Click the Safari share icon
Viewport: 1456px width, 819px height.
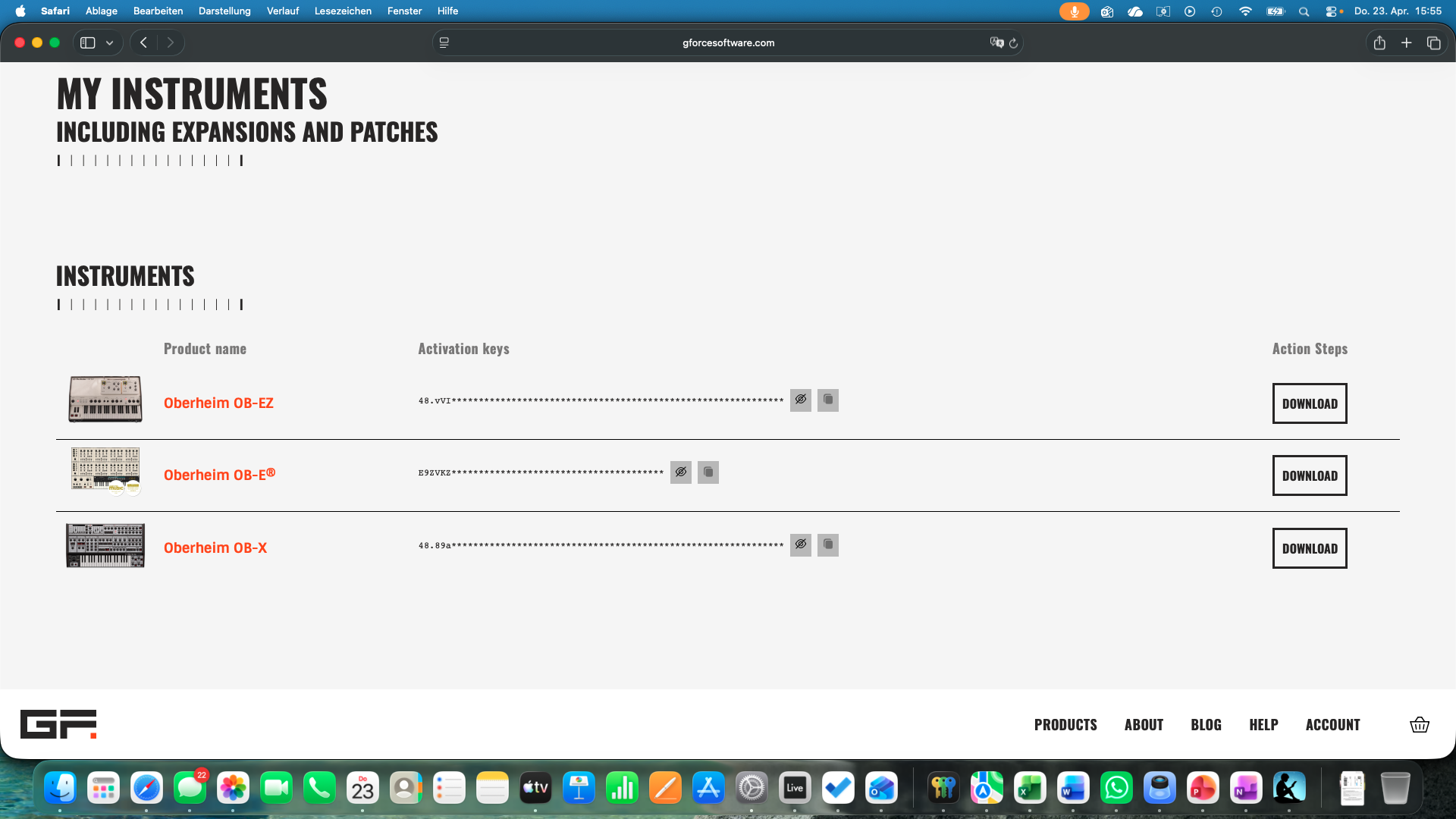[1379, 43]
